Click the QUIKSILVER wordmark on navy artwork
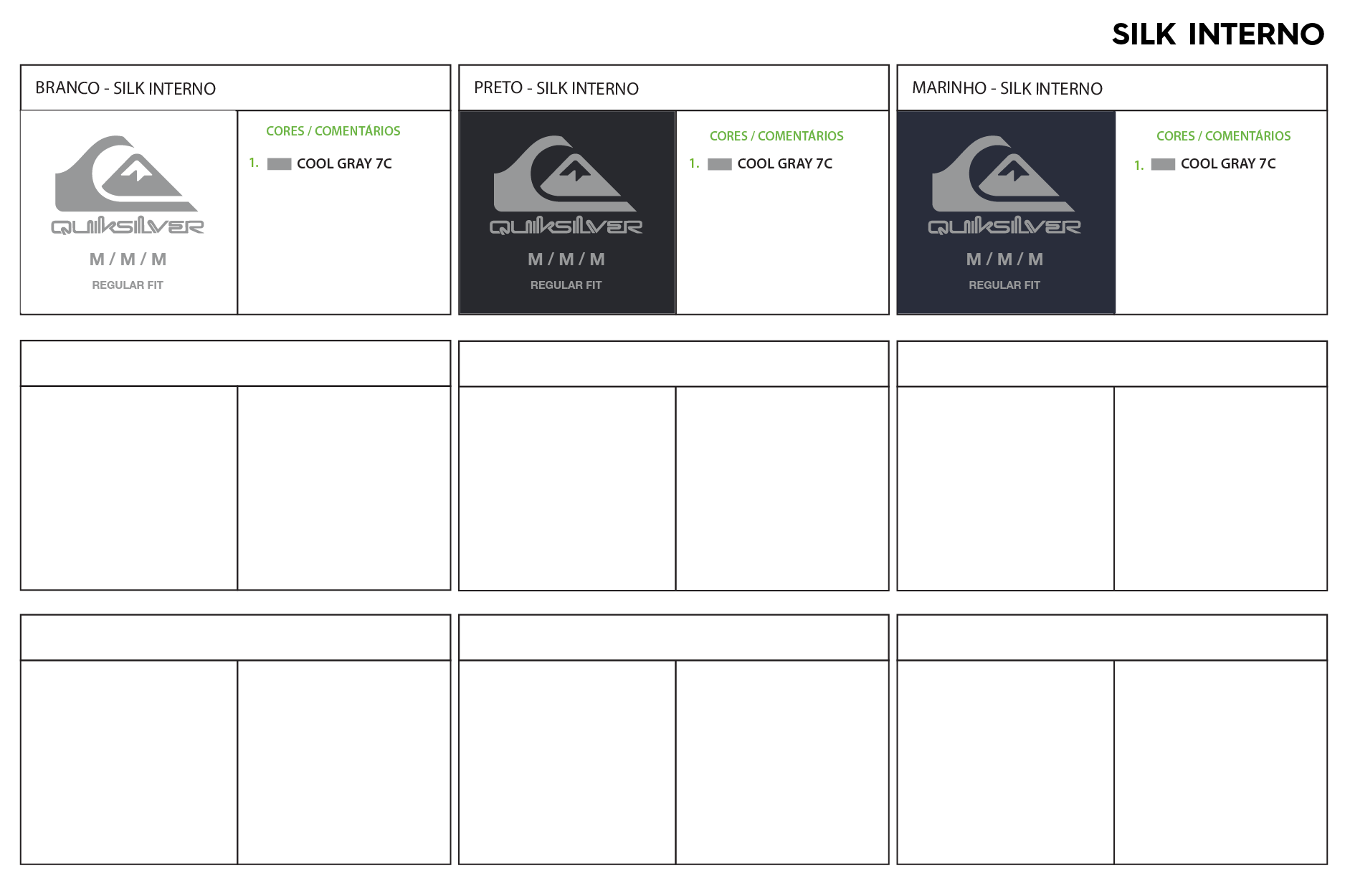The image size is (1345, 896). tap(1004, 226)
